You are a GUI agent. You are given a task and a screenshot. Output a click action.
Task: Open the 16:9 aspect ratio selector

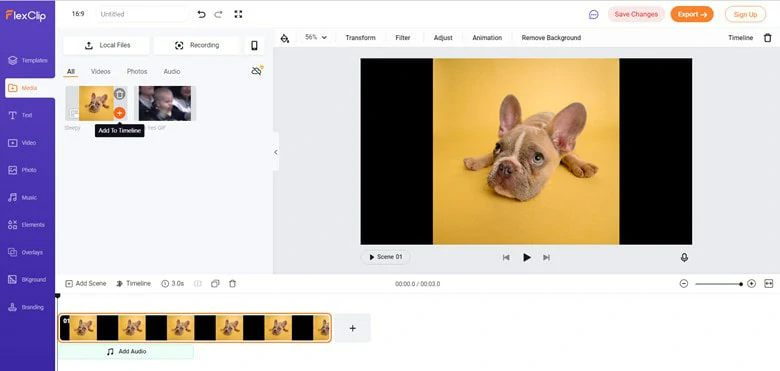(x=78, y=14)
